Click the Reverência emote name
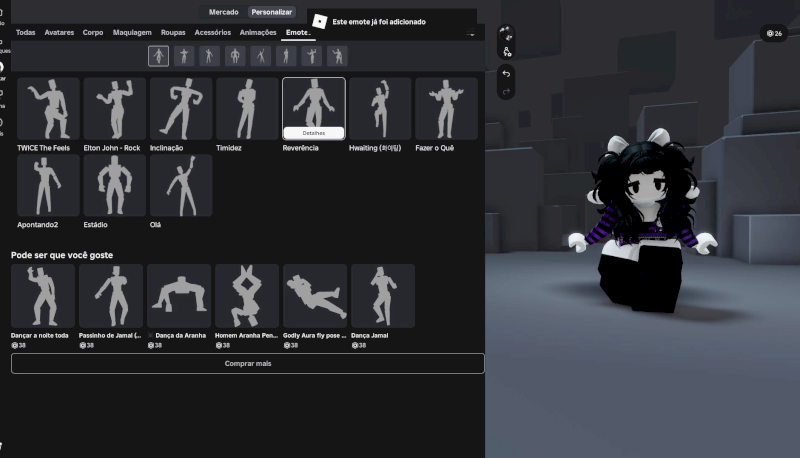 click(x=301, y=148)
